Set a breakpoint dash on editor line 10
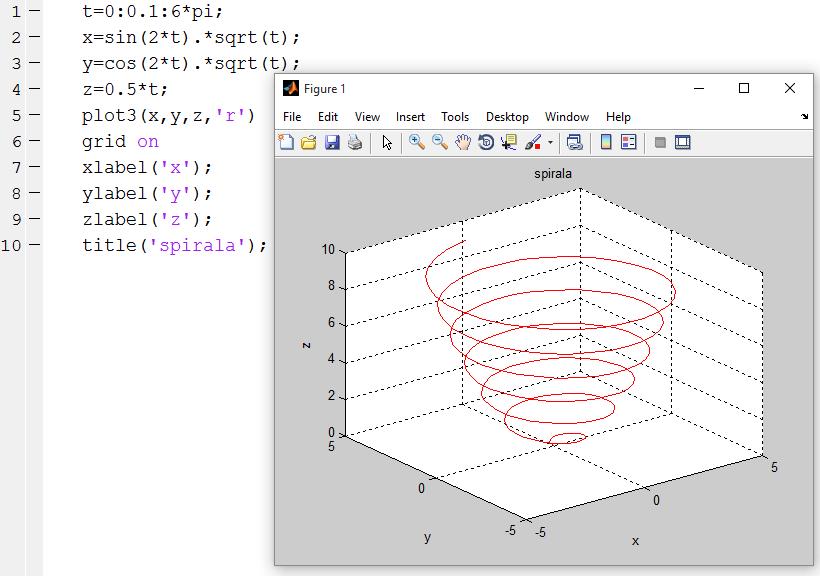Viewport: 820px width, 576px height. [x=35, y=244]
